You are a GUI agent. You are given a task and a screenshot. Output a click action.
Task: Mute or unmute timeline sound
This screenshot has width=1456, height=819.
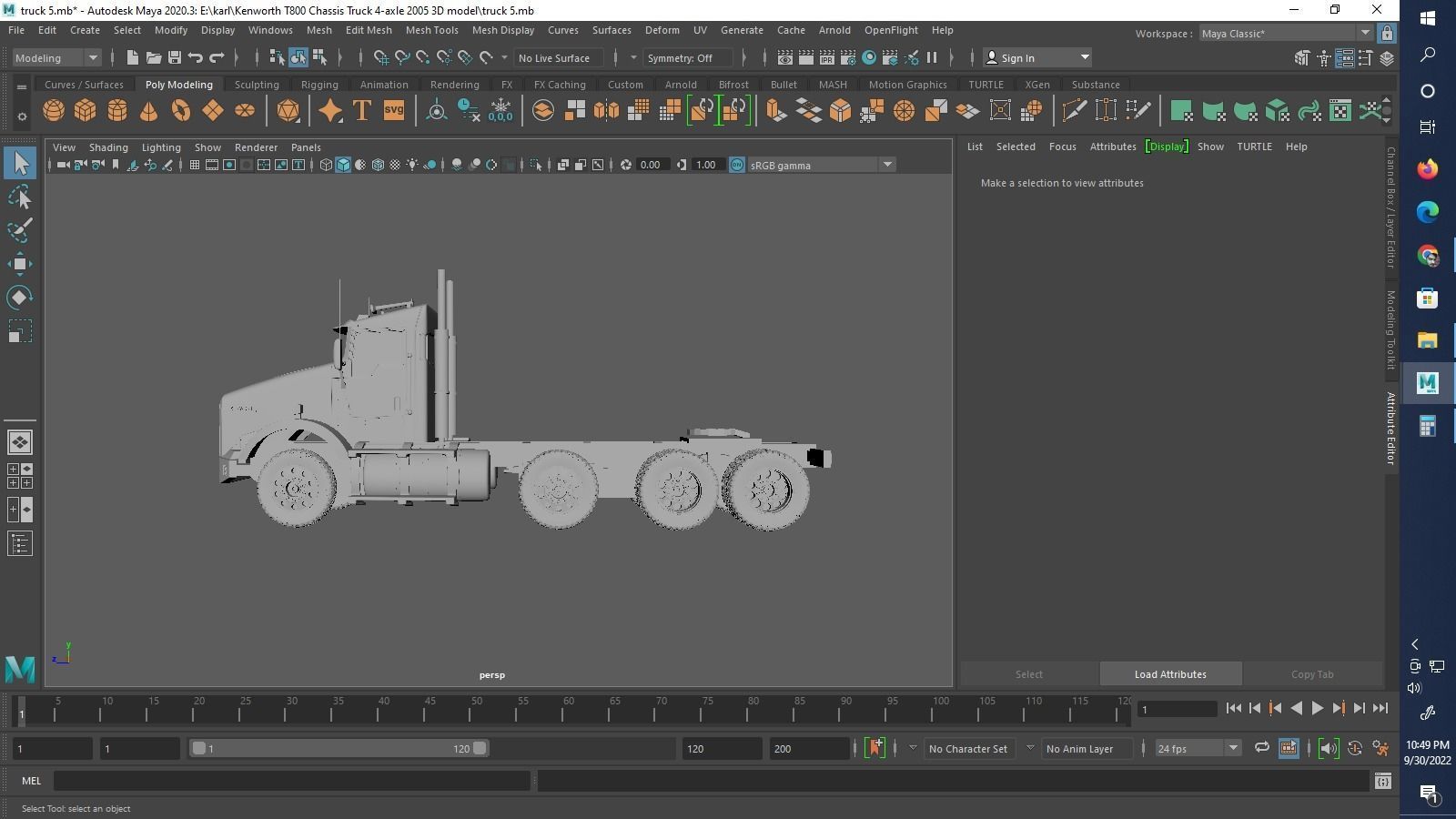click(x=1328, y=748)
